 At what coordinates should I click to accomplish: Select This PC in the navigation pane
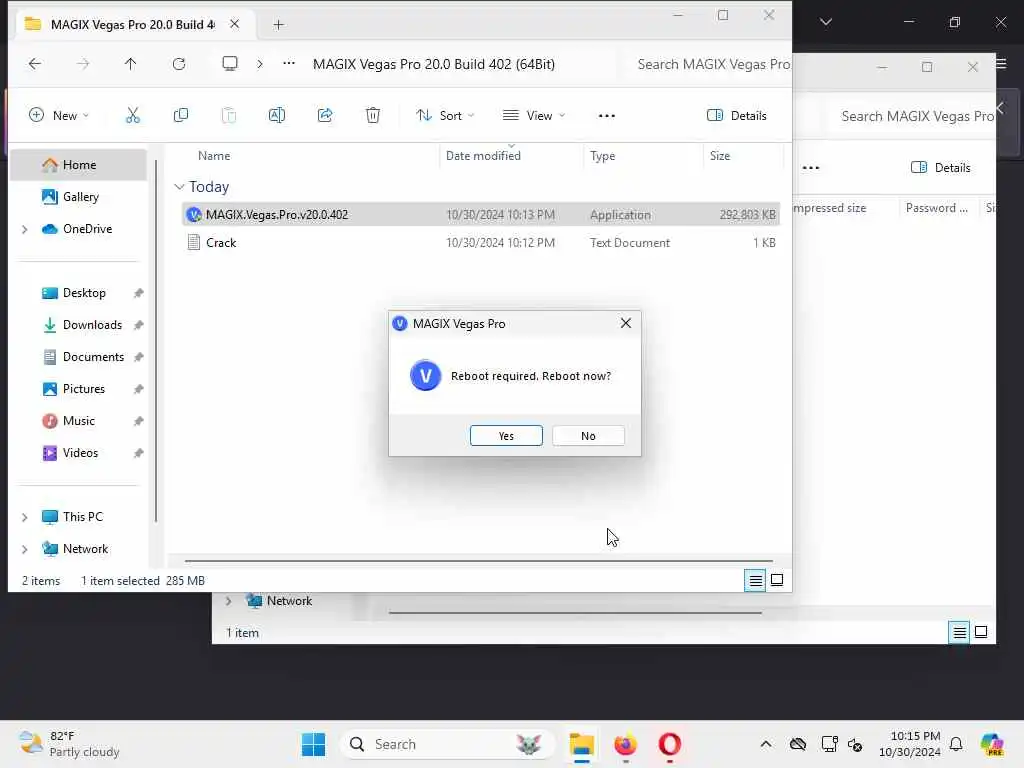82,517
